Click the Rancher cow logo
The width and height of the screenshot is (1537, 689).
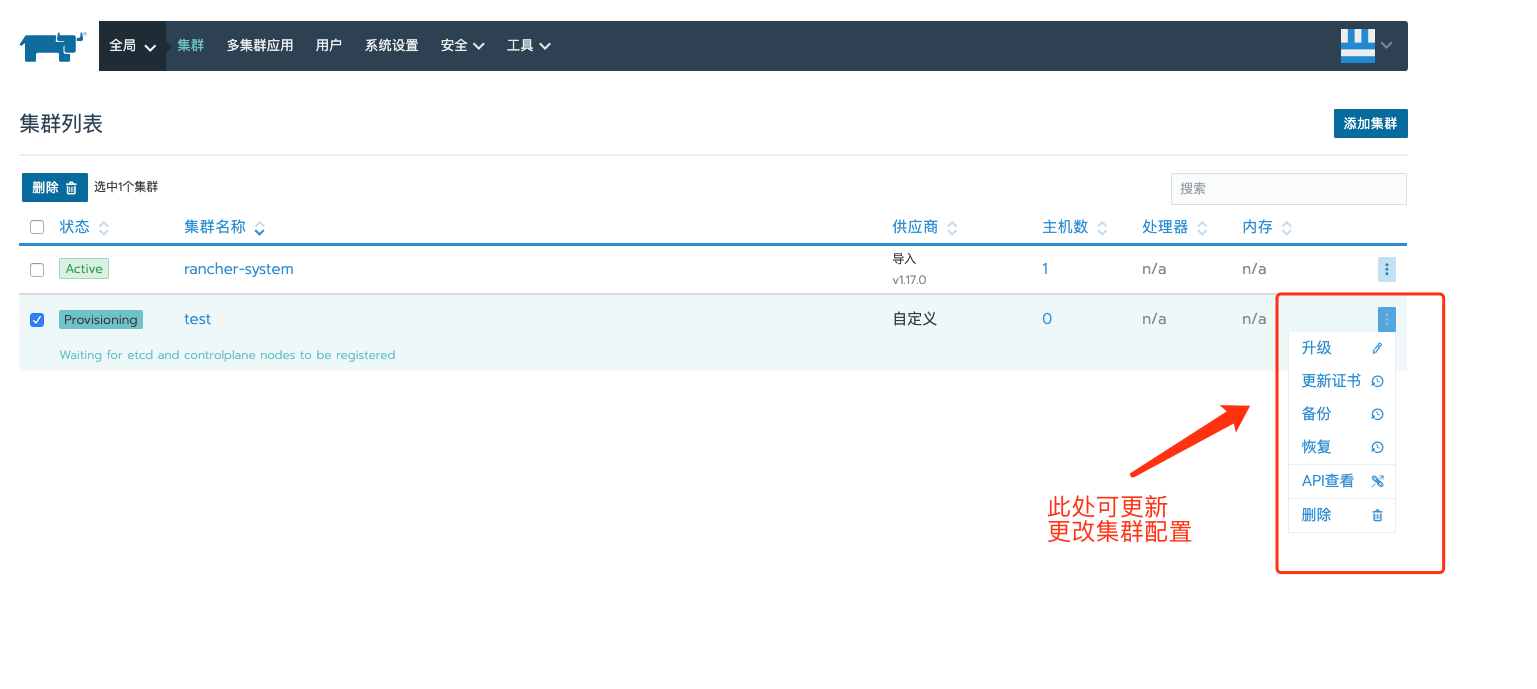point(51,44)
